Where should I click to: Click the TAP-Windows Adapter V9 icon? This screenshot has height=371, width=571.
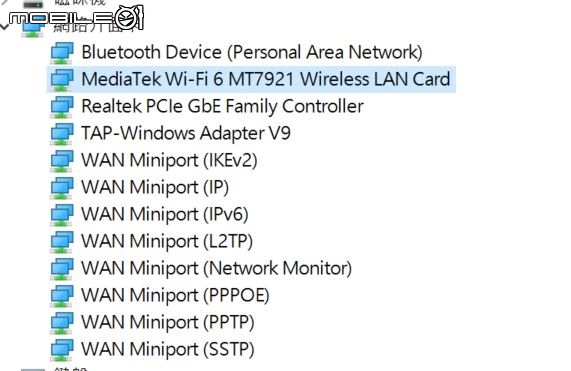62,133
